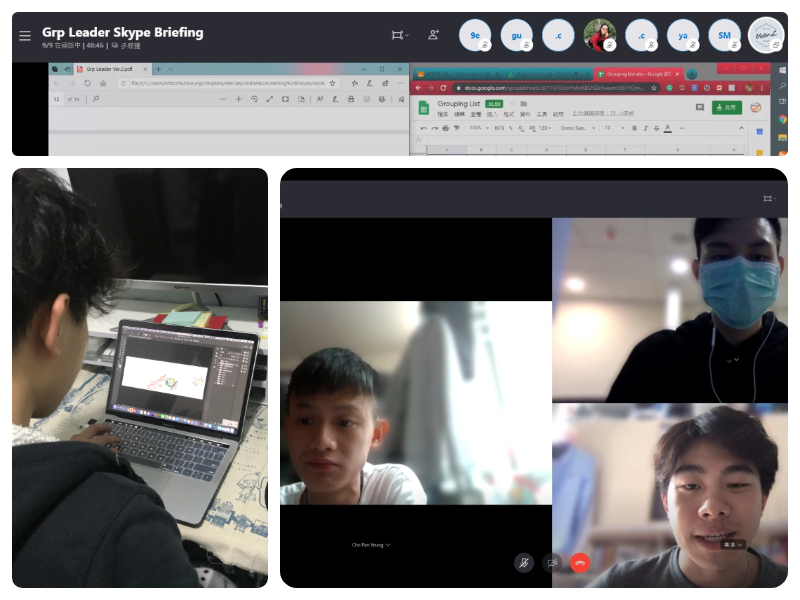
Task: Toggle the microphone mute button
Action: coord(523,562)
